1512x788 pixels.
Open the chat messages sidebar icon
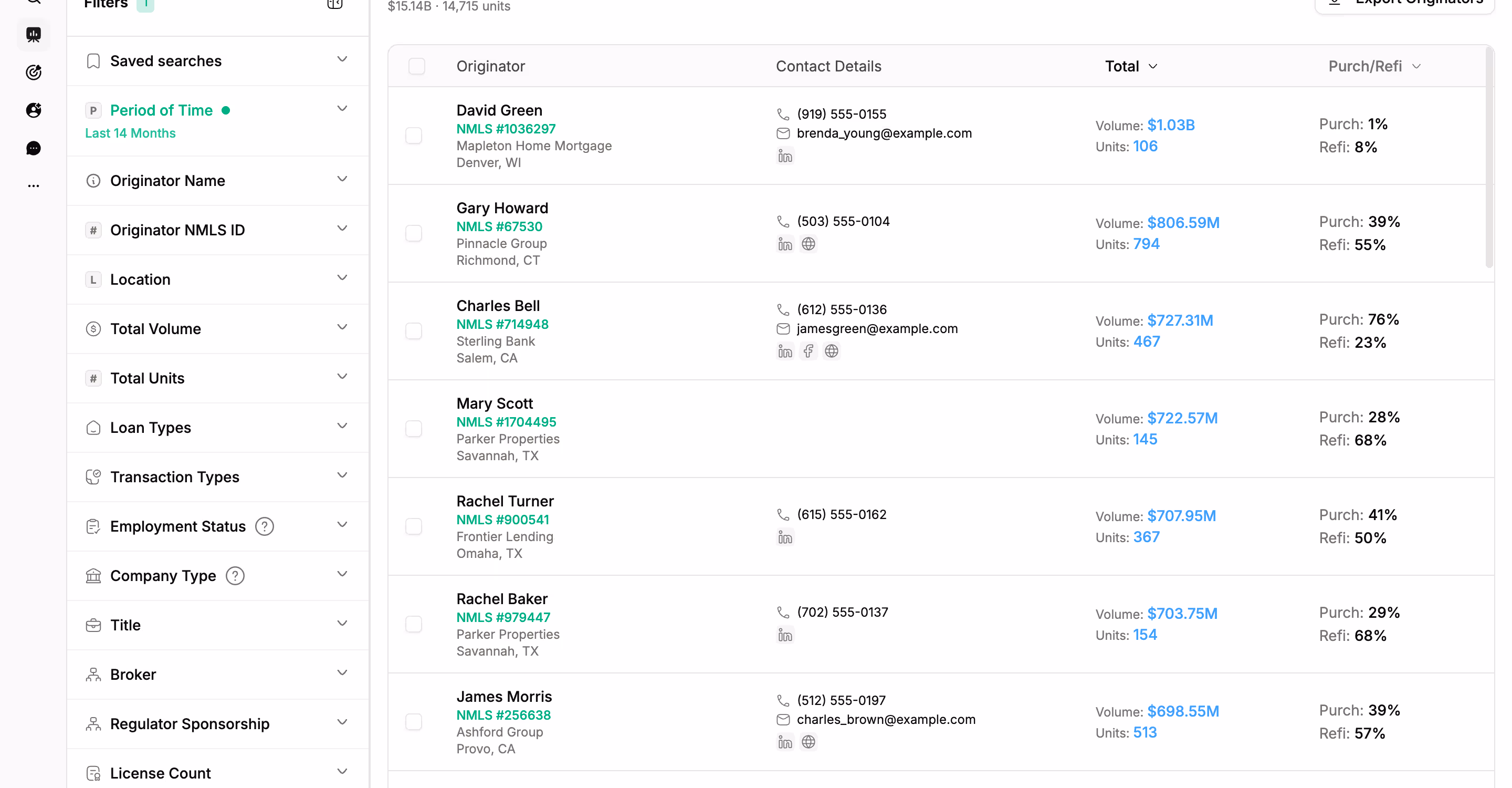(x=34, y=148)
